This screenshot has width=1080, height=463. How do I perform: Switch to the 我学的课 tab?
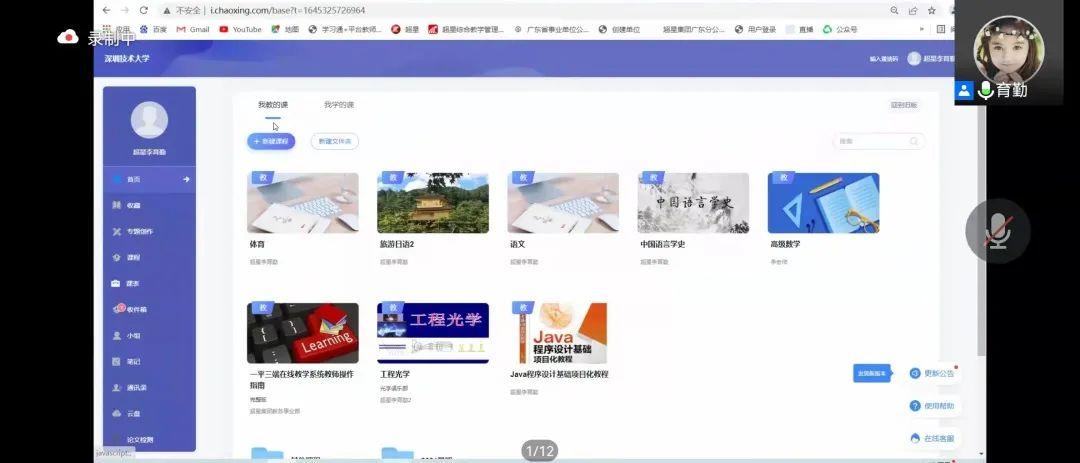click(x=338, y=105)
